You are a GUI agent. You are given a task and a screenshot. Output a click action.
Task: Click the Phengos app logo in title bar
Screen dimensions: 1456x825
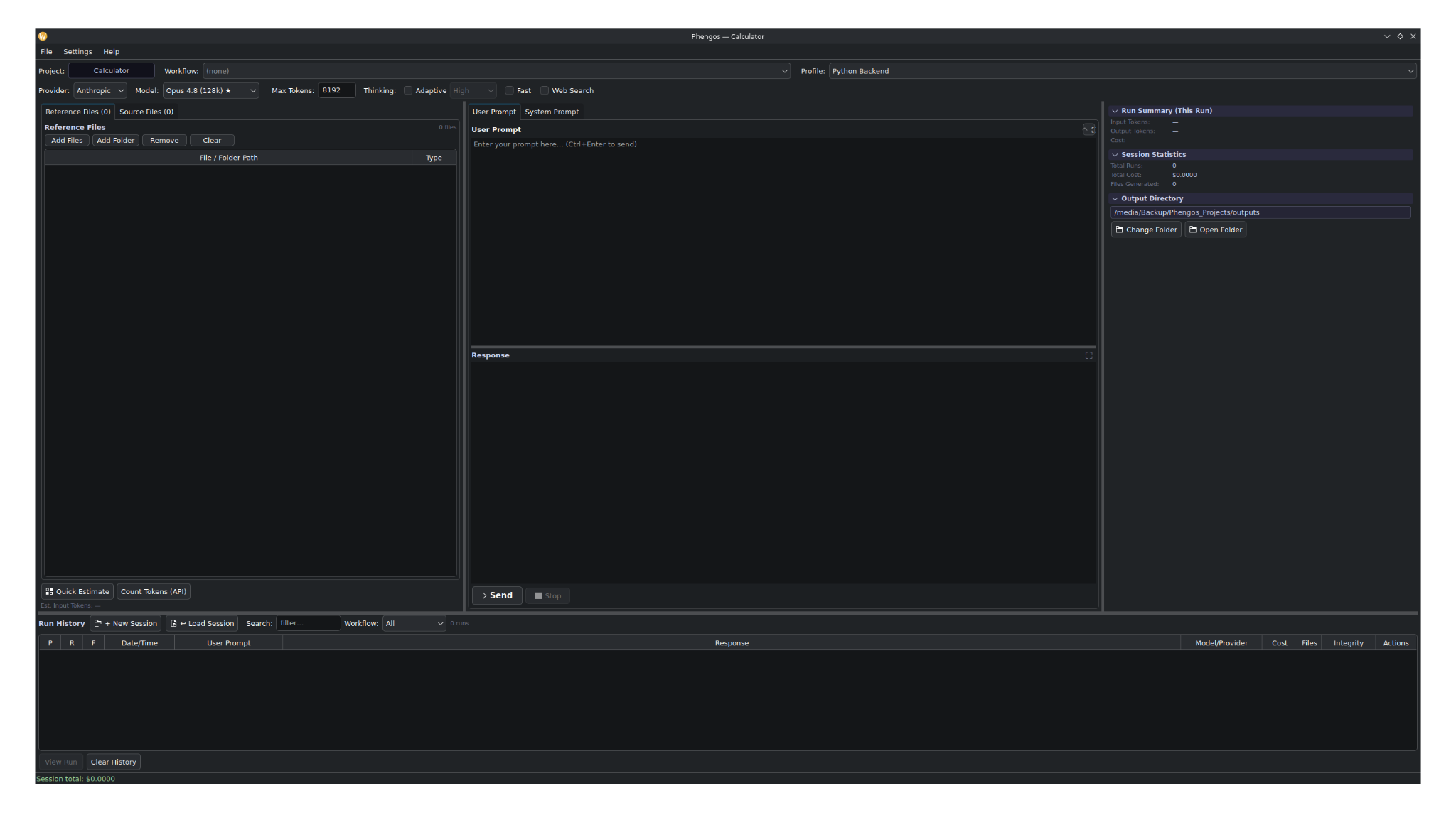43,36
